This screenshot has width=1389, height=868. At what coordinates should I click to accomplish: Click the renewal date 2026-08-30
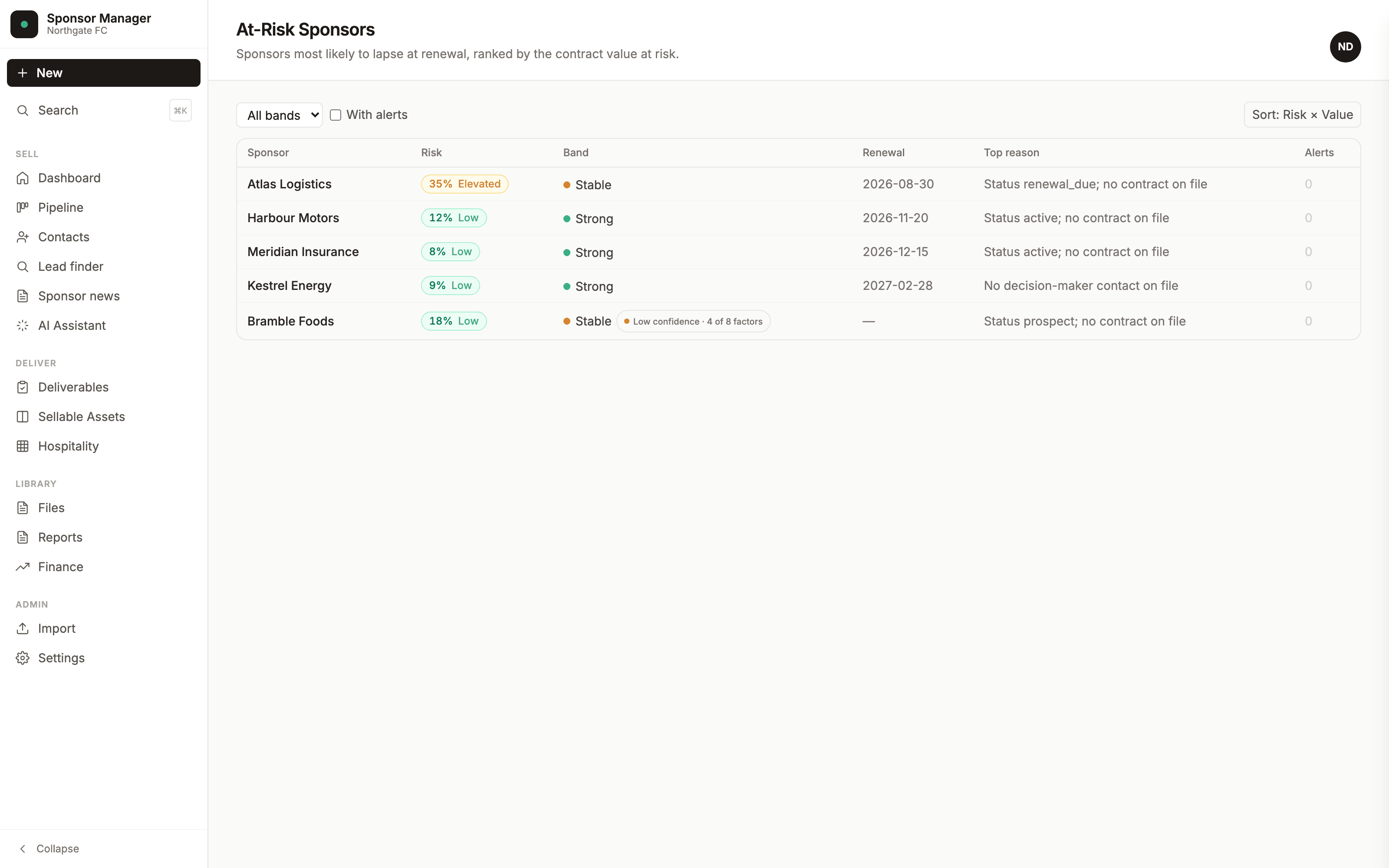898,184
